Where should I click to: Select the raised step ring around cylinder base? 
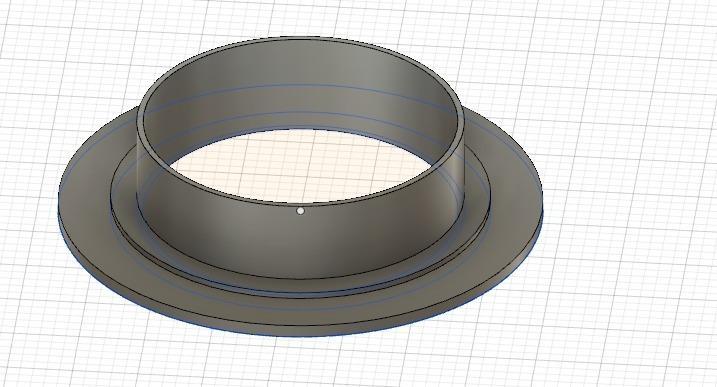coord(300,285)
